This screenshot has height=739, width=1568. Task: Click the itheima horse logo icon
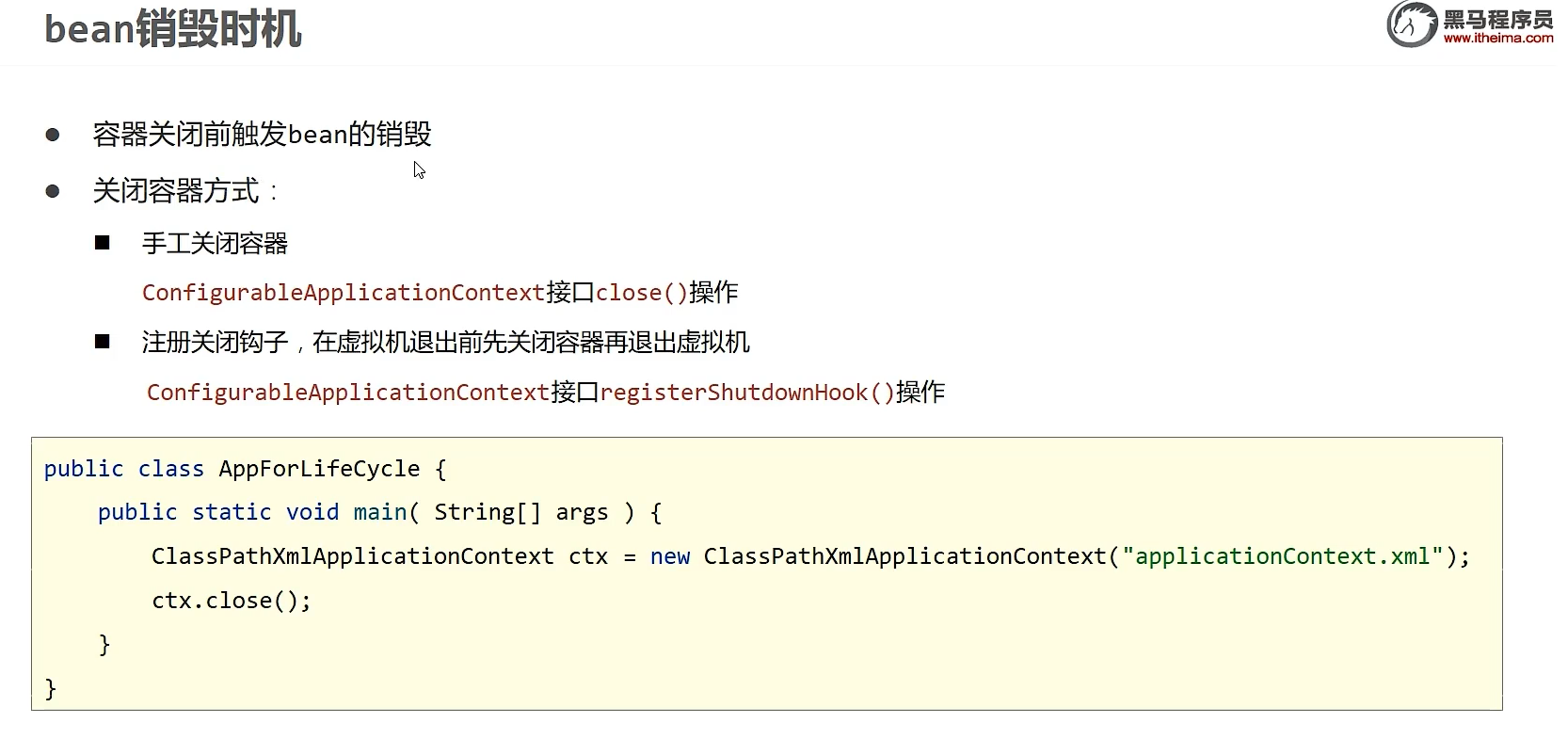pyautogui.click(x=1412, y=24)
